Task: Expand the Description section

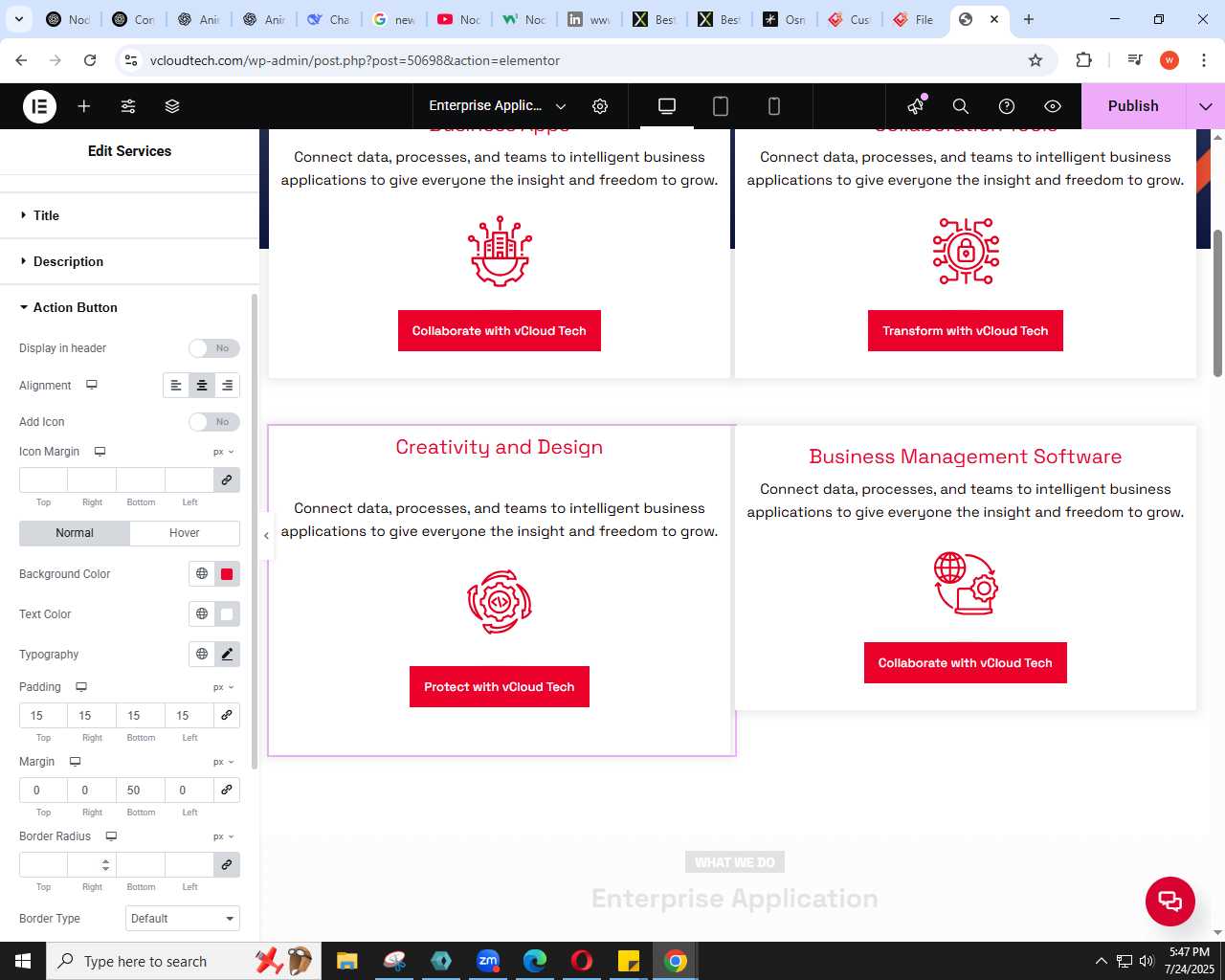Action: (x=129, y=261)
